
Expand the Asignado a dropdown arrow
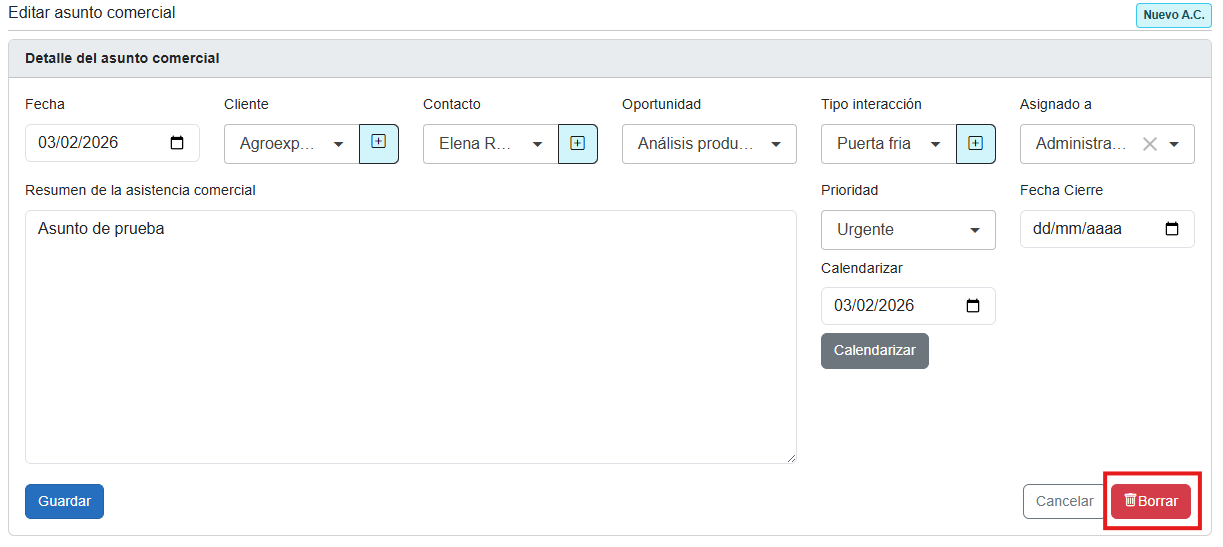[1174, 144]
